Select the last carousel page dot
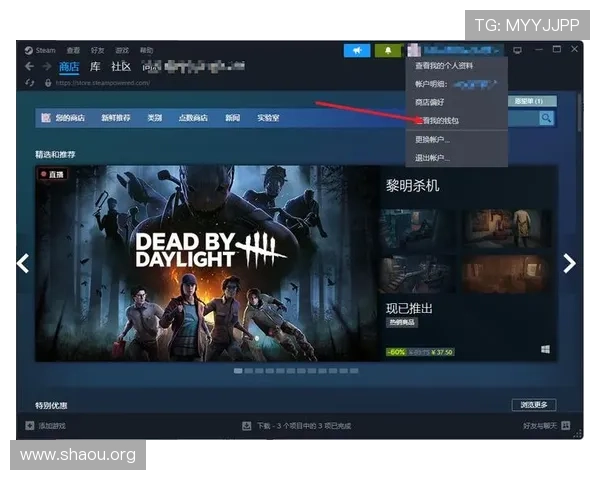The width and height of the screenshot is (600, 480). pos(354,371)
